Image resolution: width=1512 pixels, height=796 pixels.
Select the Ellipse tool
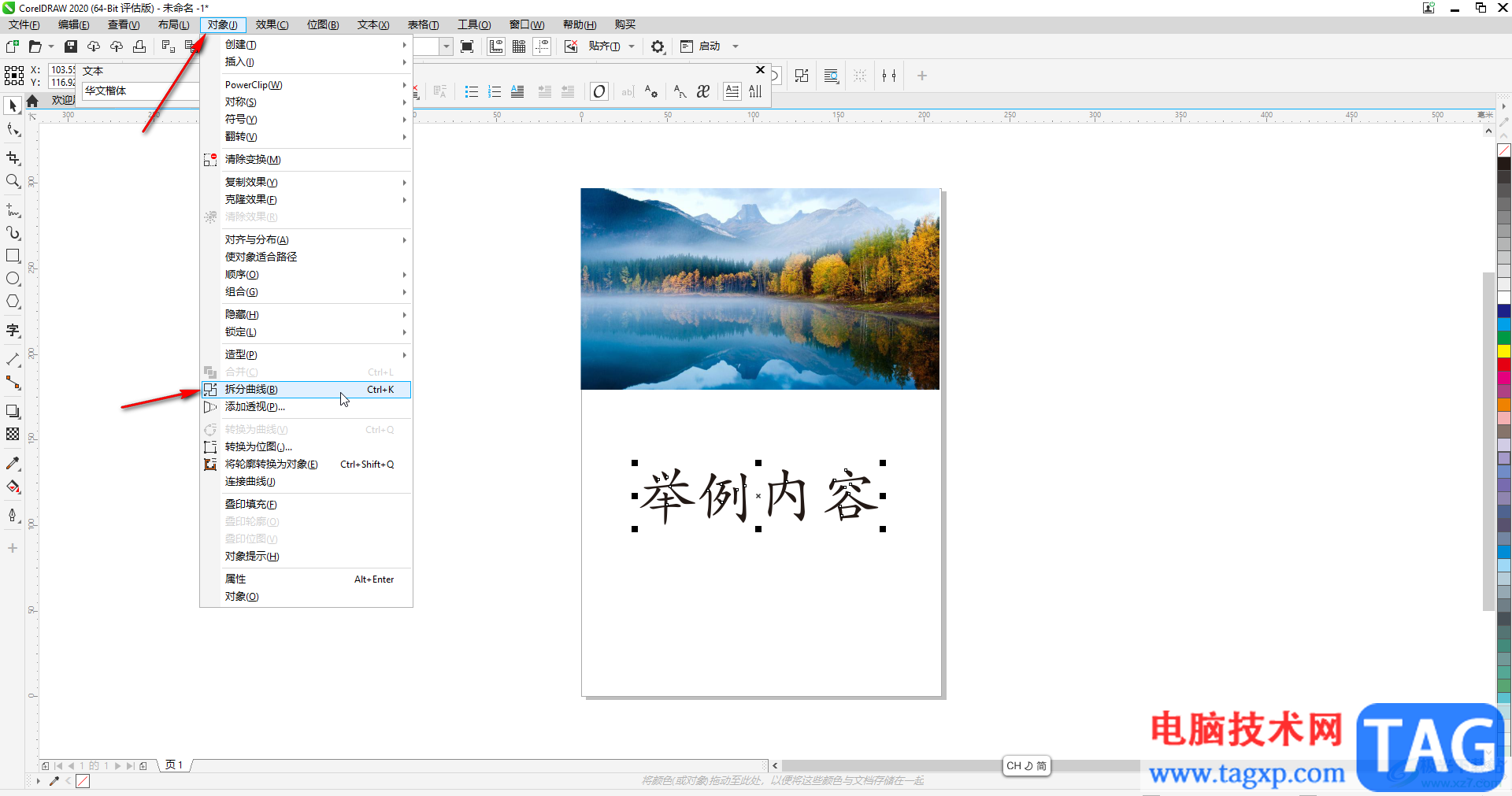click(x=13, y=279)
